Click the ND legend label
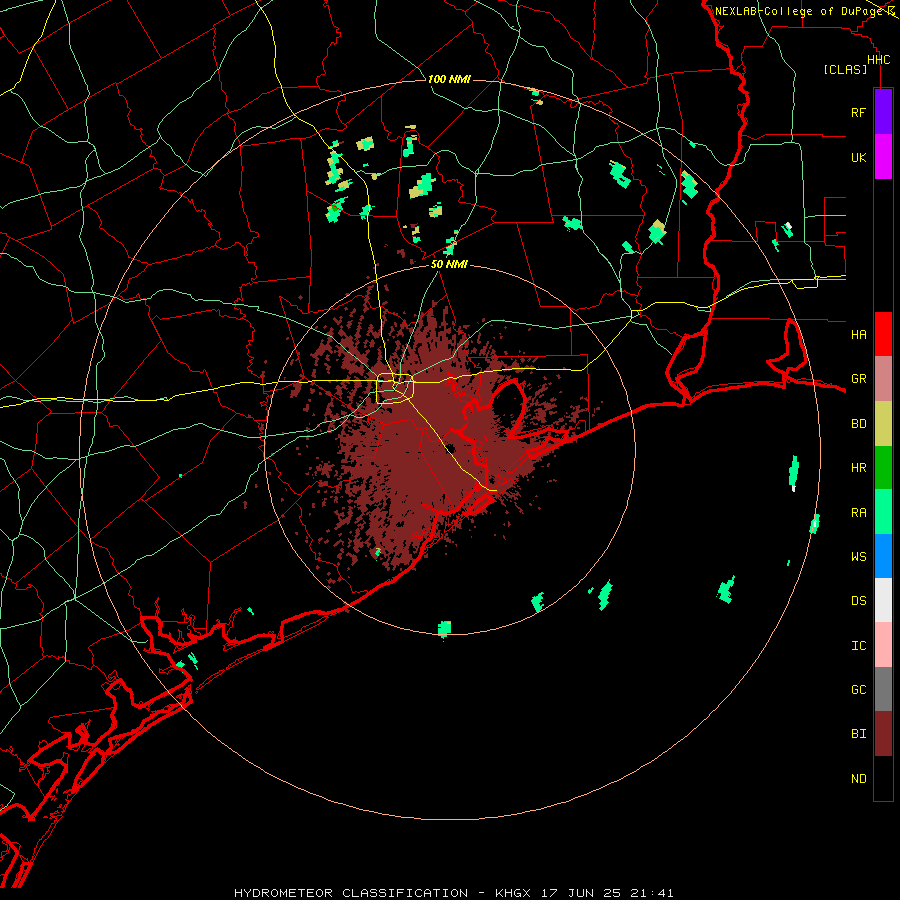This screenshot has width=900, height=900. click(x=858, y=779)
